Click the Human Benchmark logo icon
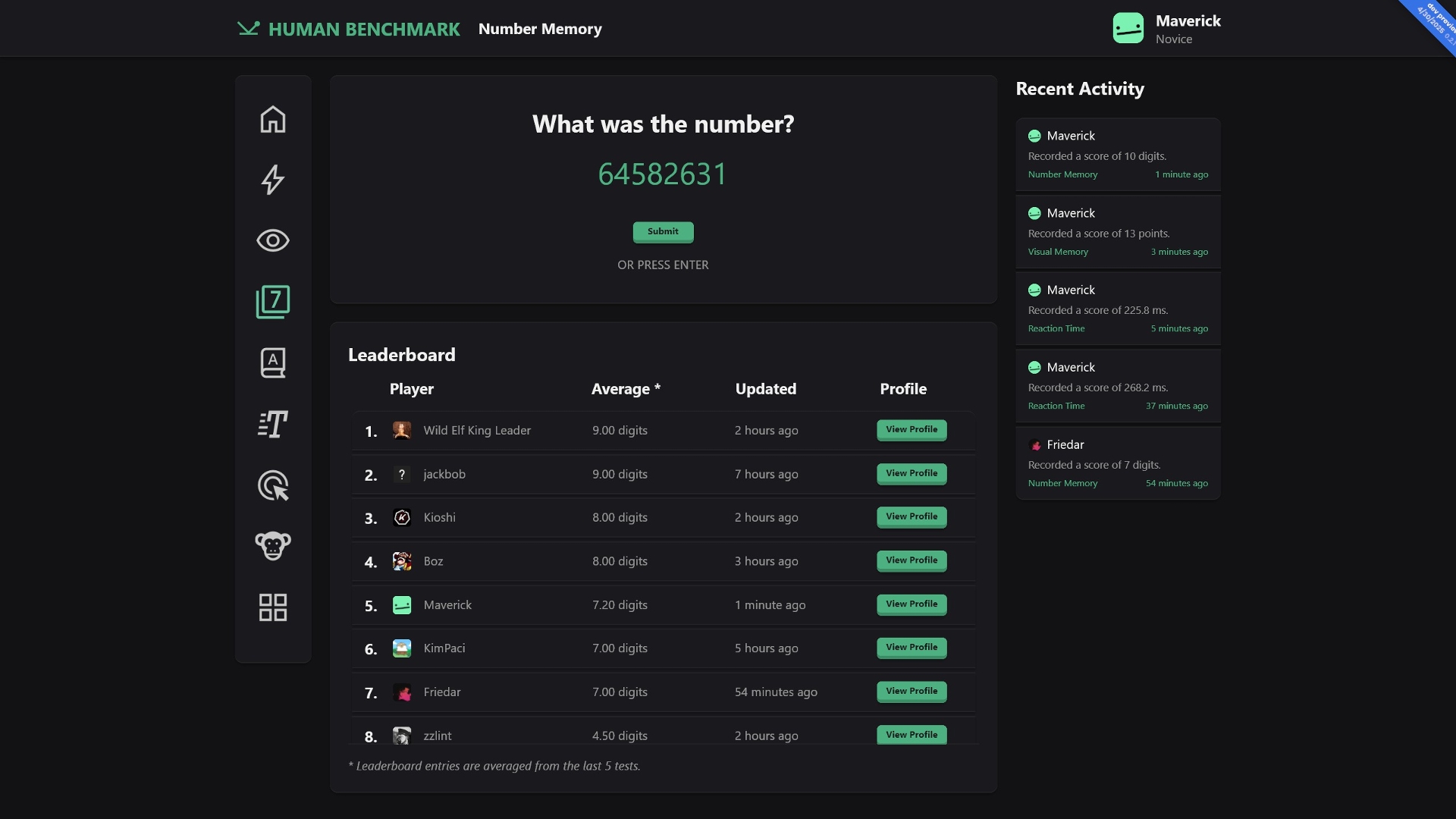The height and width of the screenshot is (819, 1456). point(248,29)
